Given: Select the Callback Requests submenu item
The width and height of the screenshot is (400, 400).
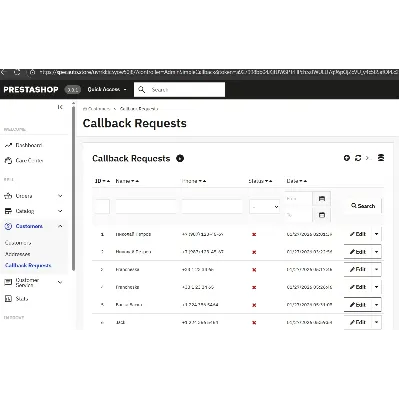Looking at the screenshot, I should [x=28, y=265].
